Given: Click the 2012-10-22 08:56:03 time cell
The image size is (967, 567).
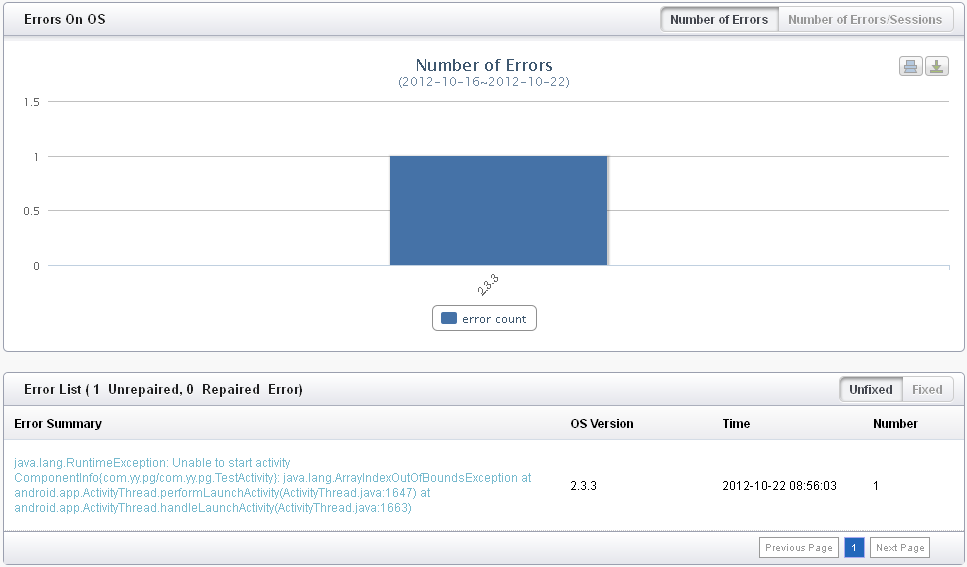Looking at the screenshot, I should pos(780,486).
